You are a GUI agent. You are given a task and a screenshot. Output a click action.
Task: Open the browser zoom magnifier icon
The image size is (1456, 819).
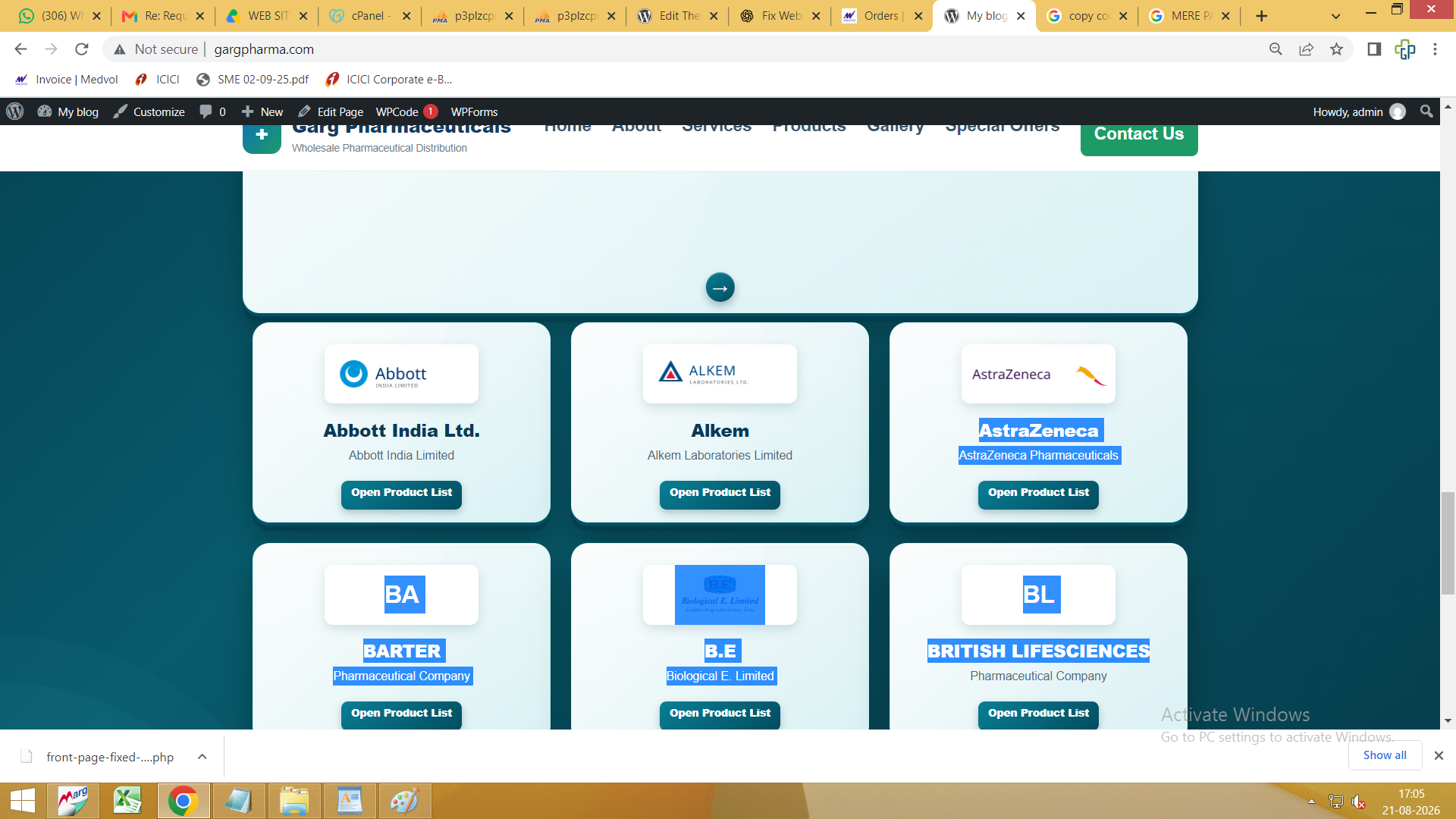coord(1276,49)
